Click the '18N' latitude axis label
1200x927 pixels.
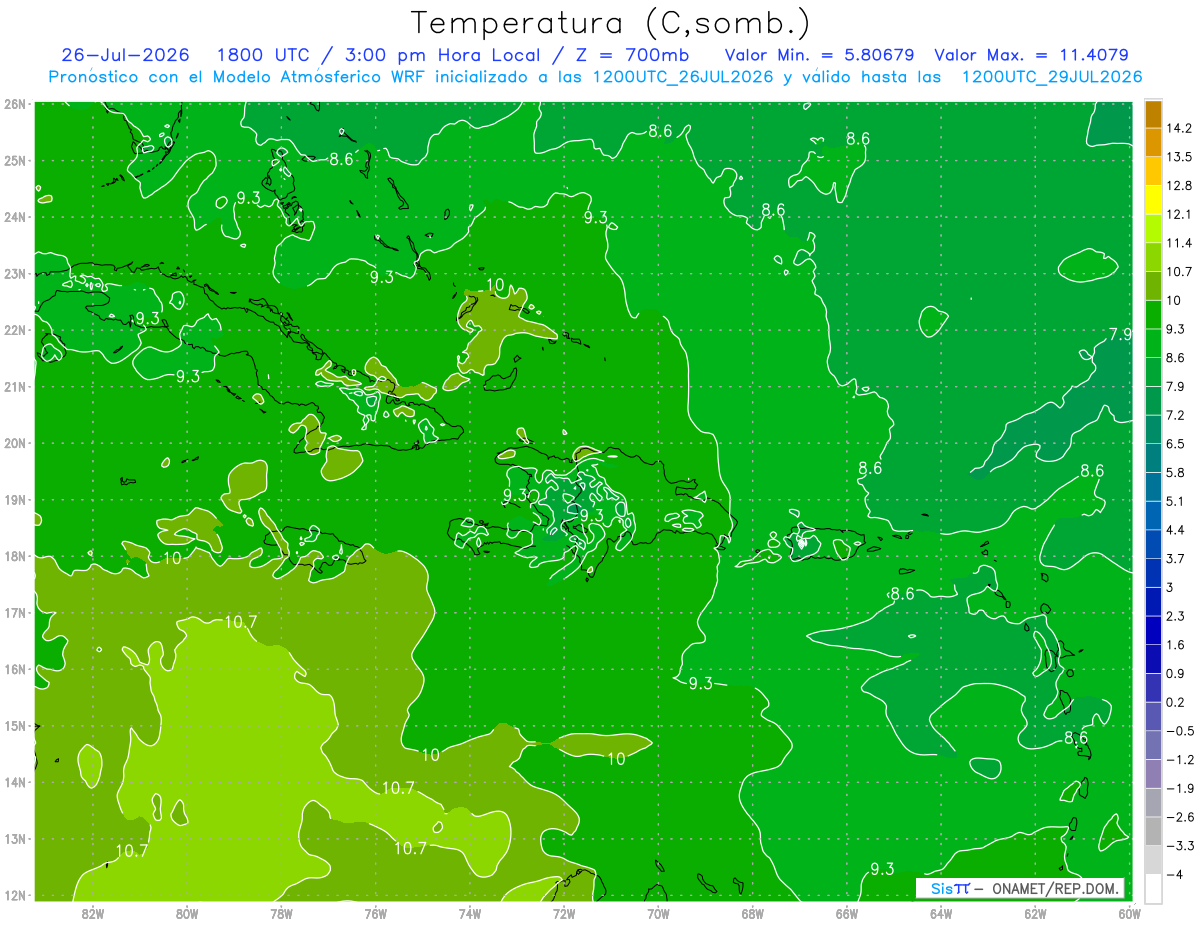click(x=14, y=556)
